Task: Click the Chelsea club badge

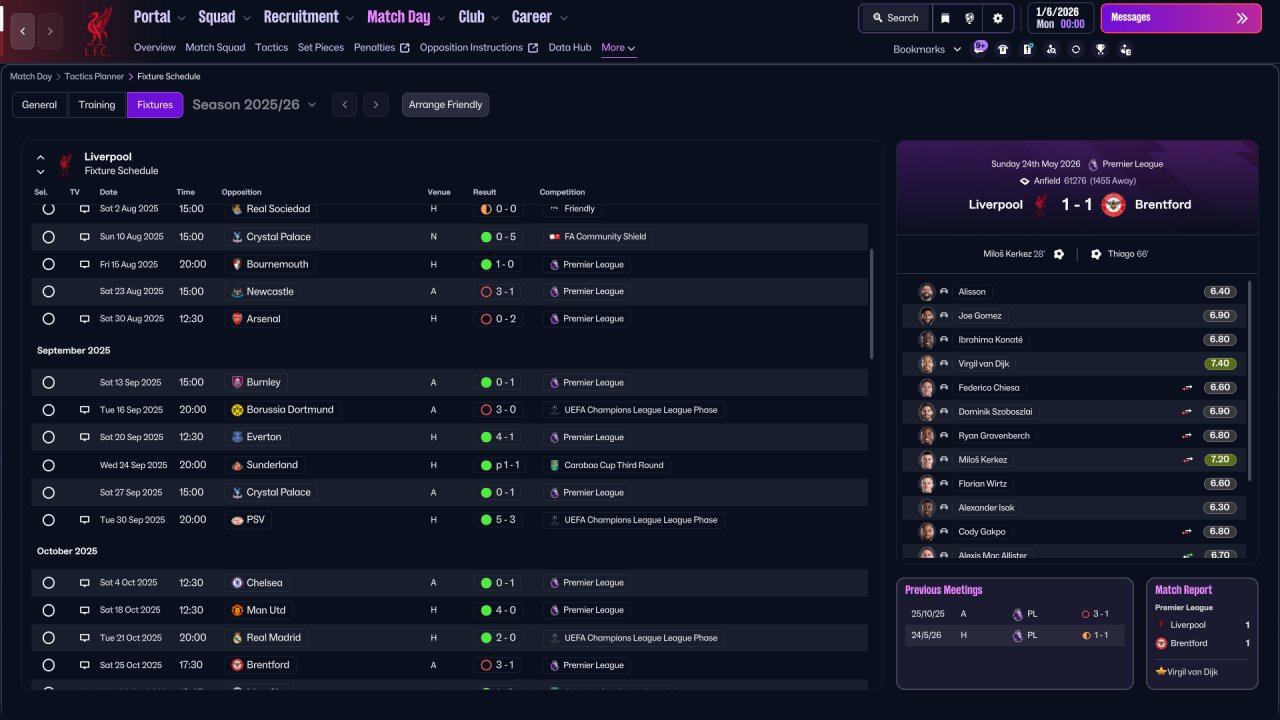Action: pos(237,583)
